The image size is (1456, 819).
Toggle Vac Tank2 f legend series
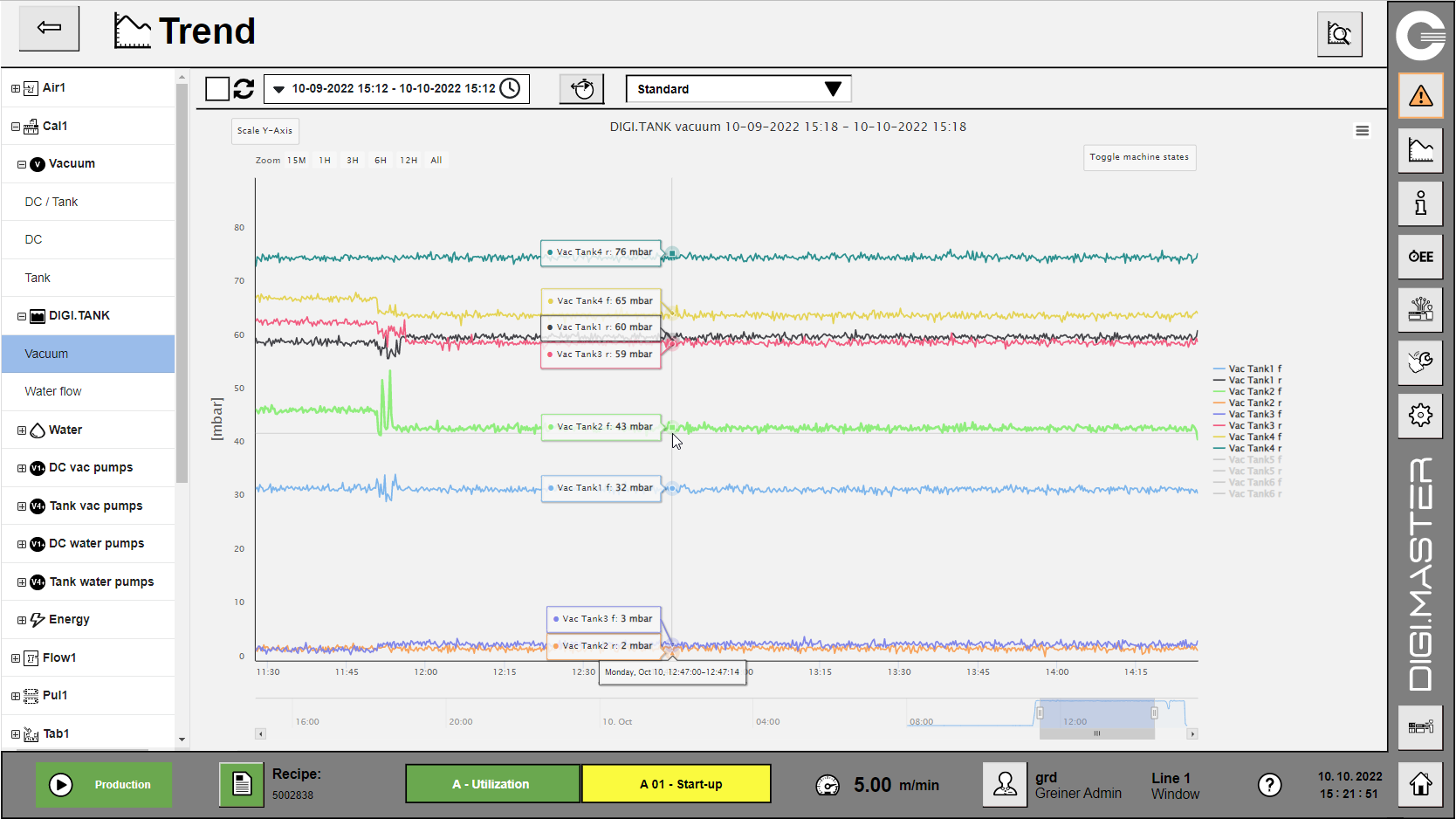(1247, 392)
